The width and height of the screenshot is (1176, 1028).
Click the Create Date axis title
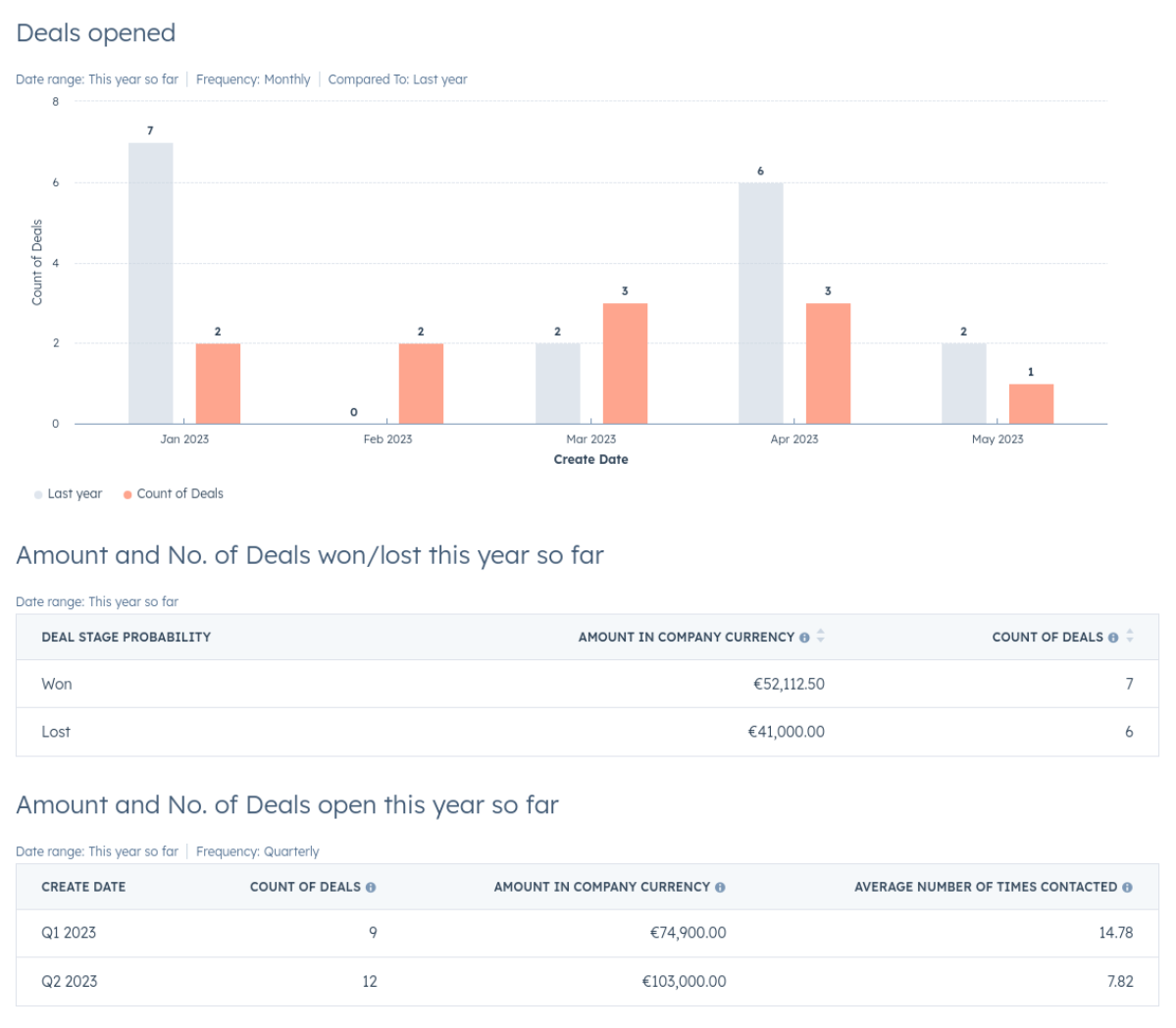pos(591,460)
